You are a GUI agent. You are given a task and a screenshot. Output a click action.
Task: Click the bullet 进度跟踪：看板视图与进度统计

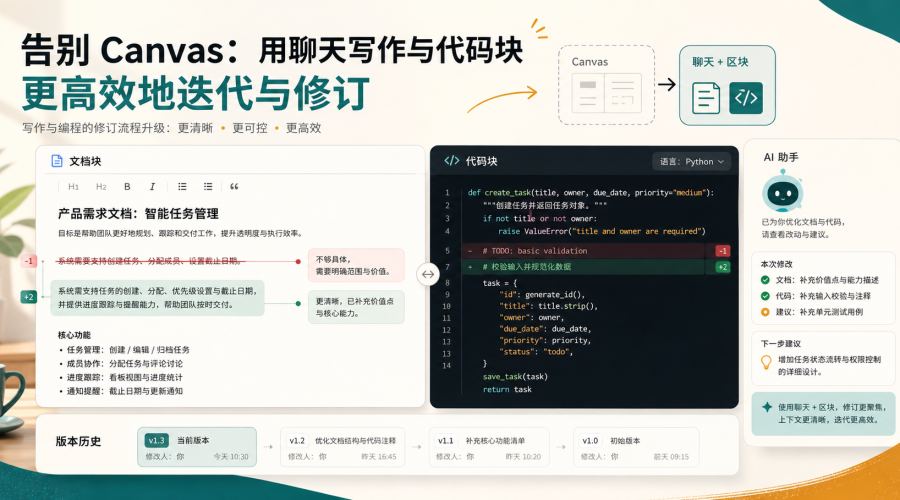tap(125, 377)
